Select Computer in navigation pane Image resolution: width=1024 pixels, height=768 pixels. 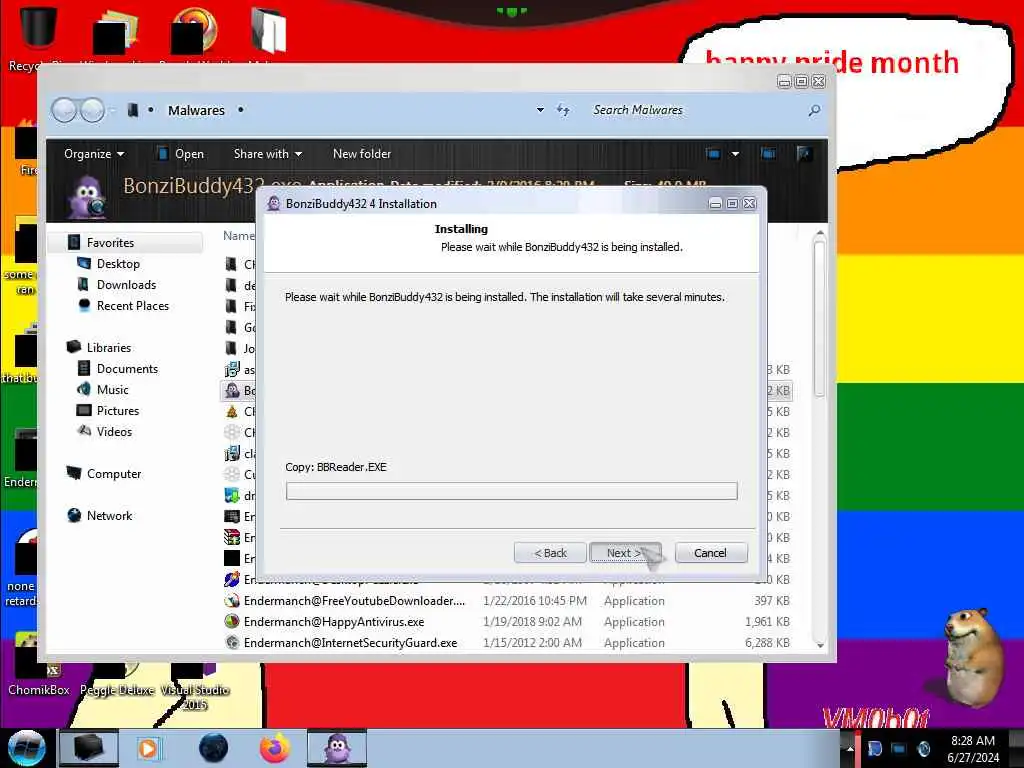tap(114, 473)
